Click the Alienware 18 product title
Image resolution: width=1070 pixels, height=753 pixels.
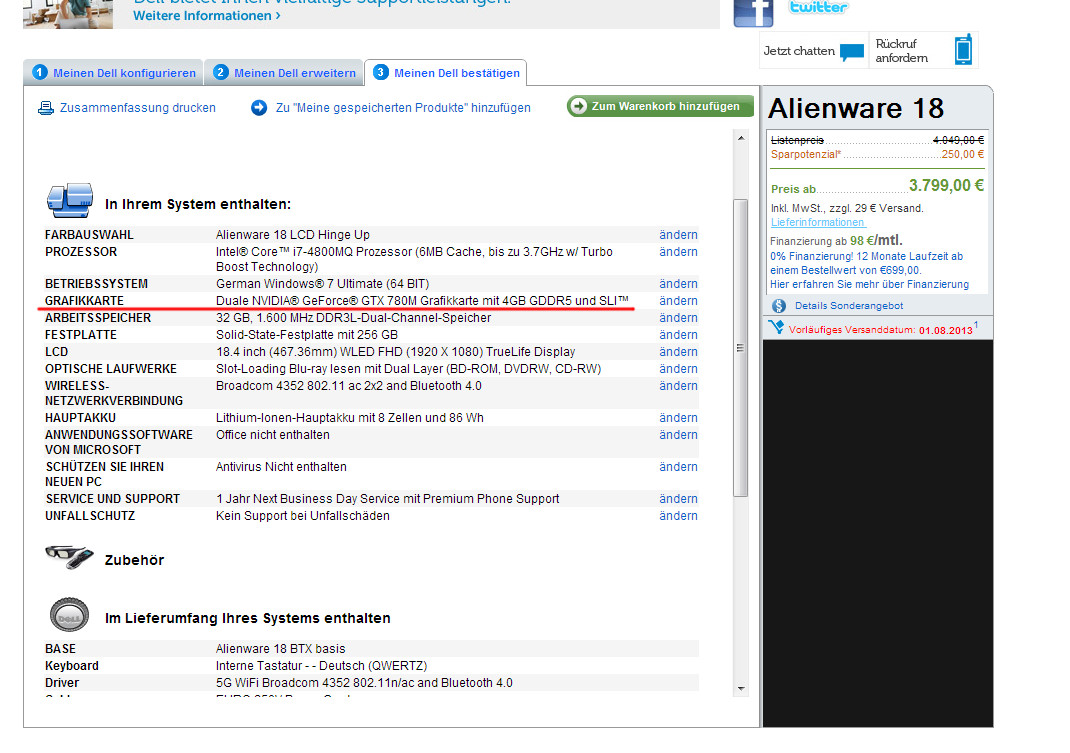click(x=856, y=109)
